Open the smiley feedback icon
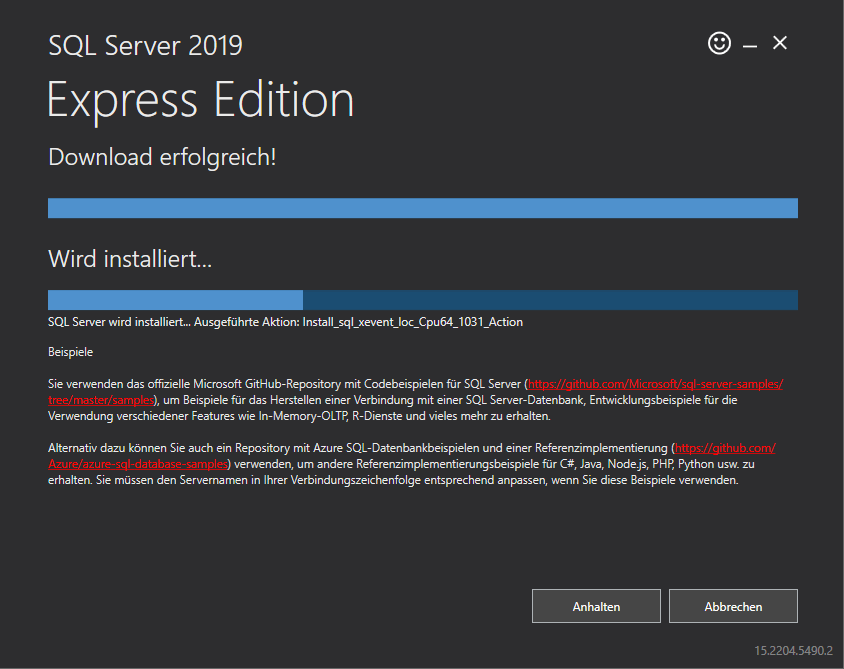Image resolution: width=844 pixels, height=669 pixels. click(719, 43)
